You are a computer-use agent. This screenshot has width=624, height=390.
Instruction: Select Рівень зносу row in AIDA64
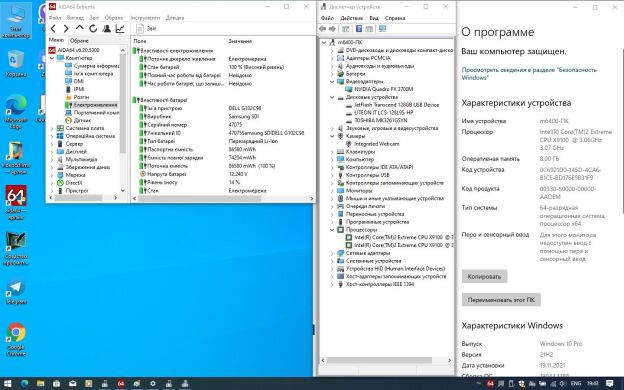(223, 182)
